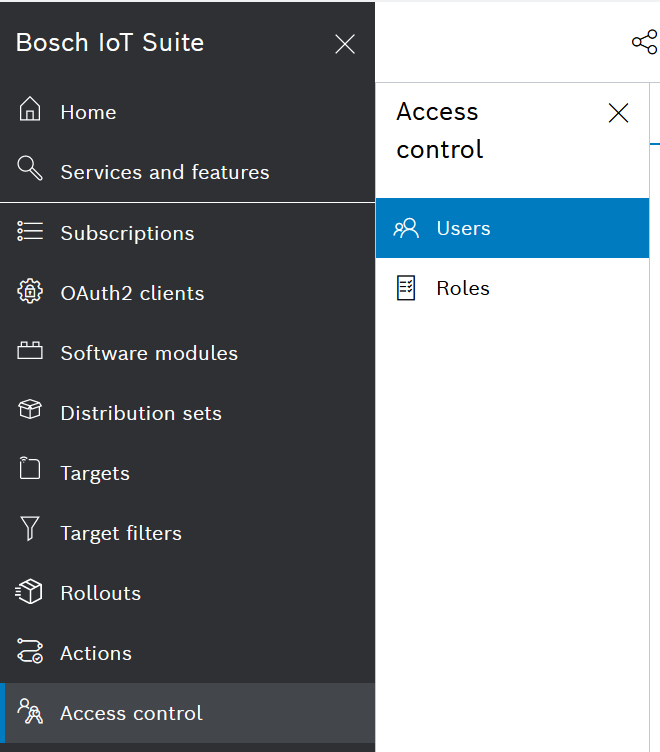Open the Roles submenu item

462,288
